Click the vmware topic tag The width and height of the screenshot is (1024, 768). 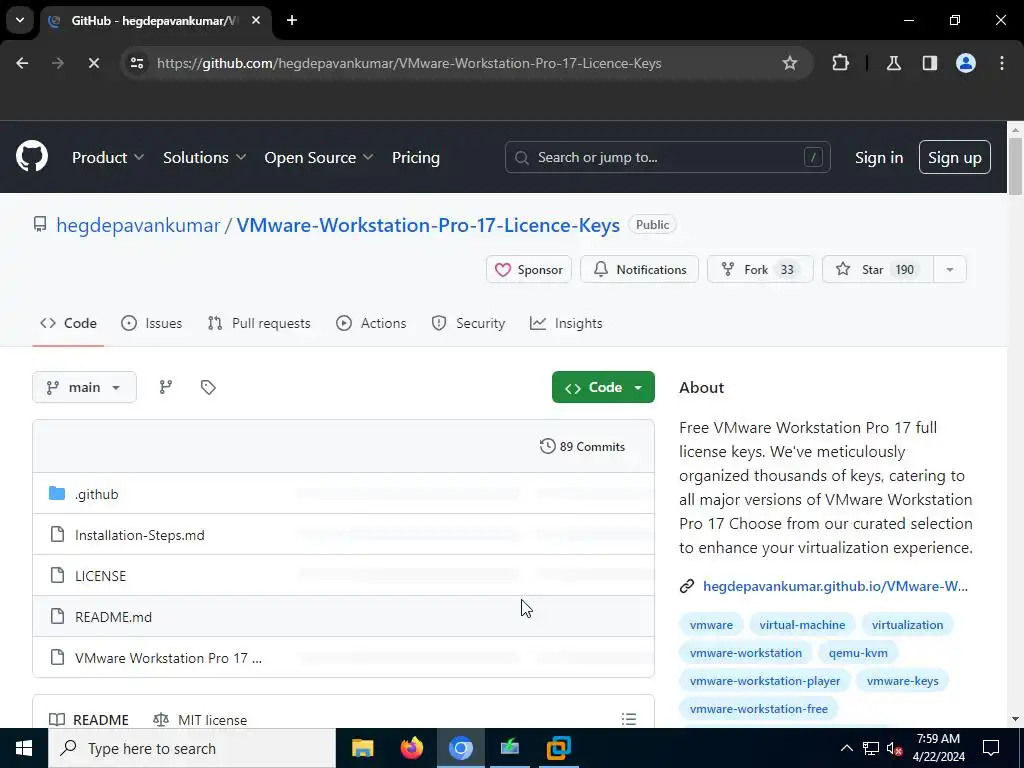coord(711,625)
